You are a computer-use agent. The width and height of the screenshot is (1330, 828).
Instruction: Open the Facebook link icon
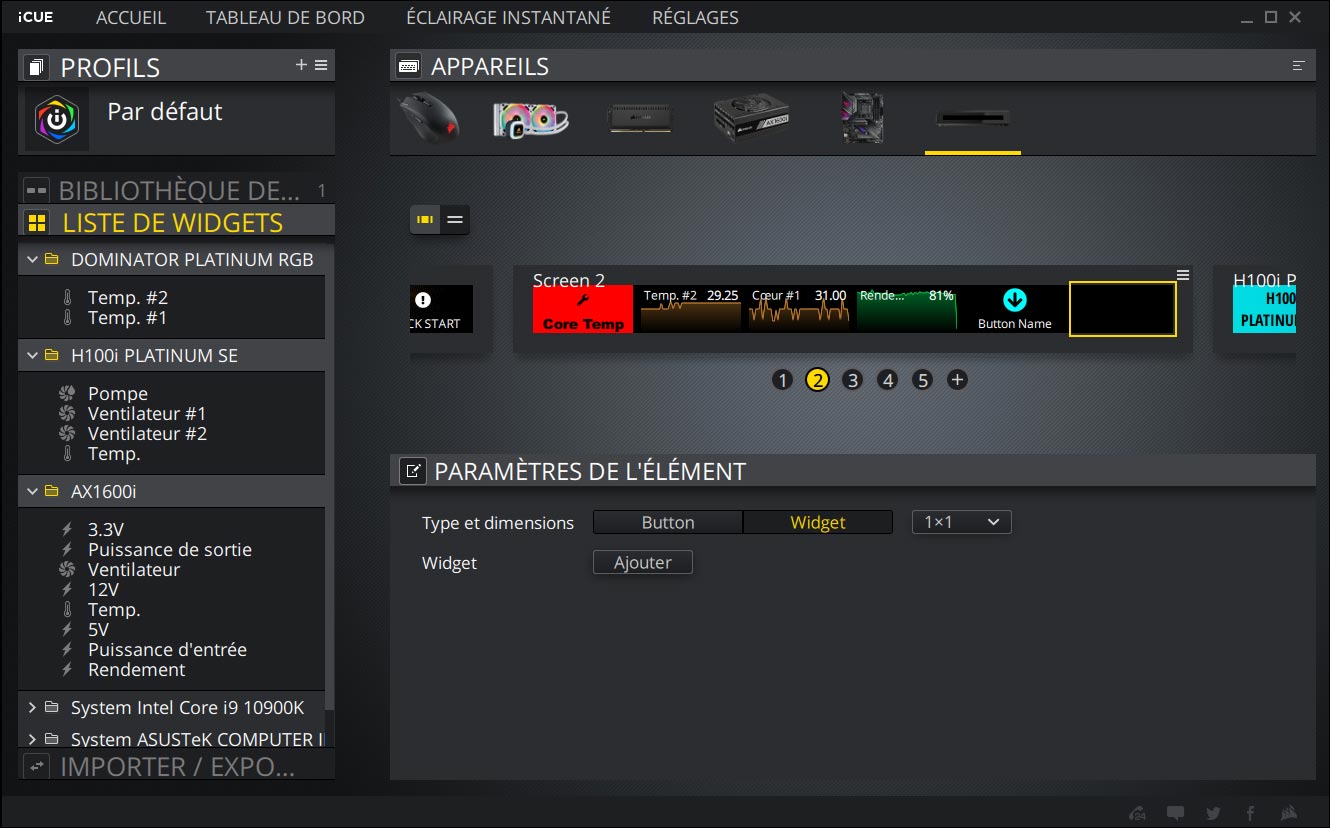[1250, 813]
